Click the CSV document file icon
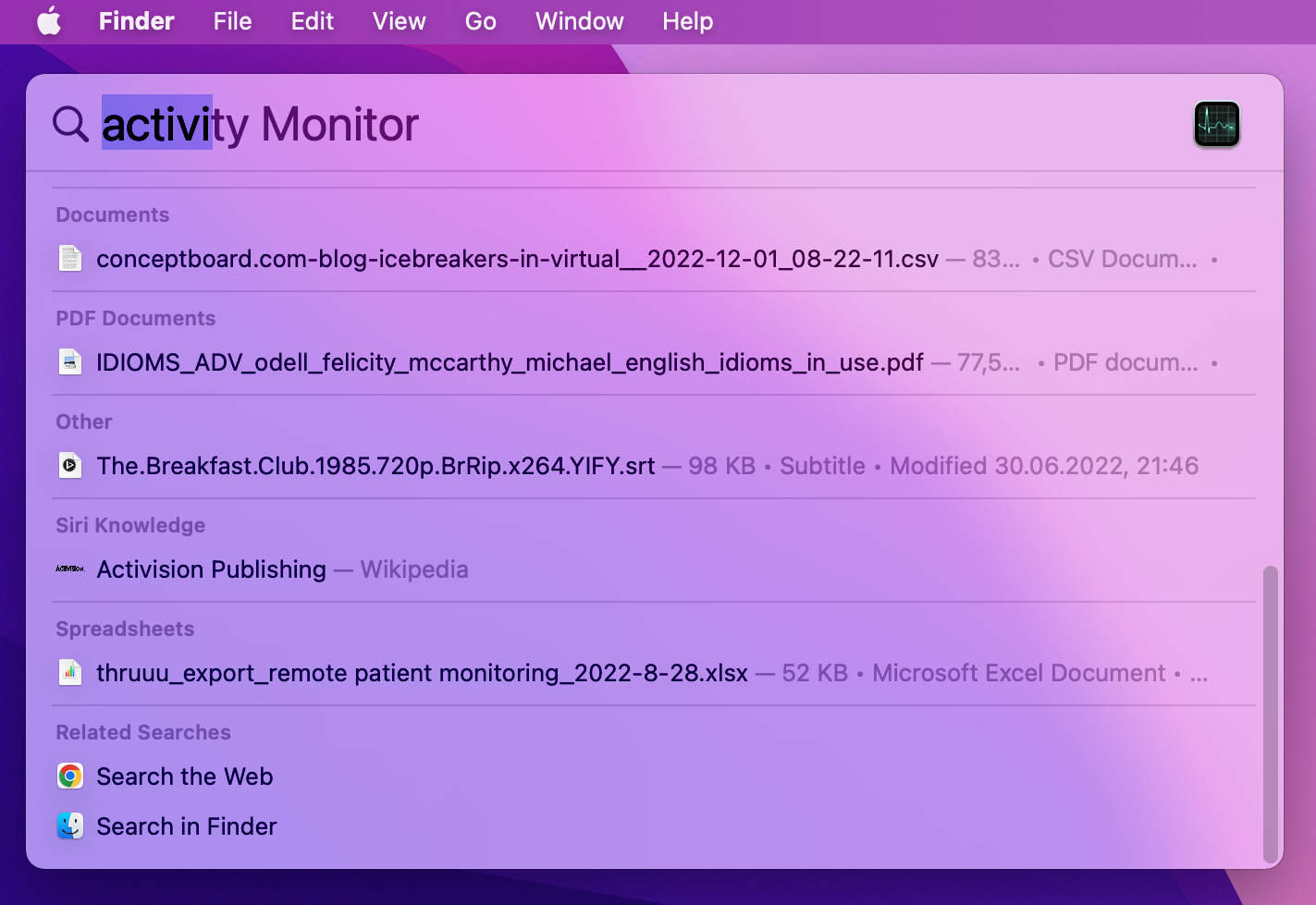 pyautogui.click(x=70, y=259)
